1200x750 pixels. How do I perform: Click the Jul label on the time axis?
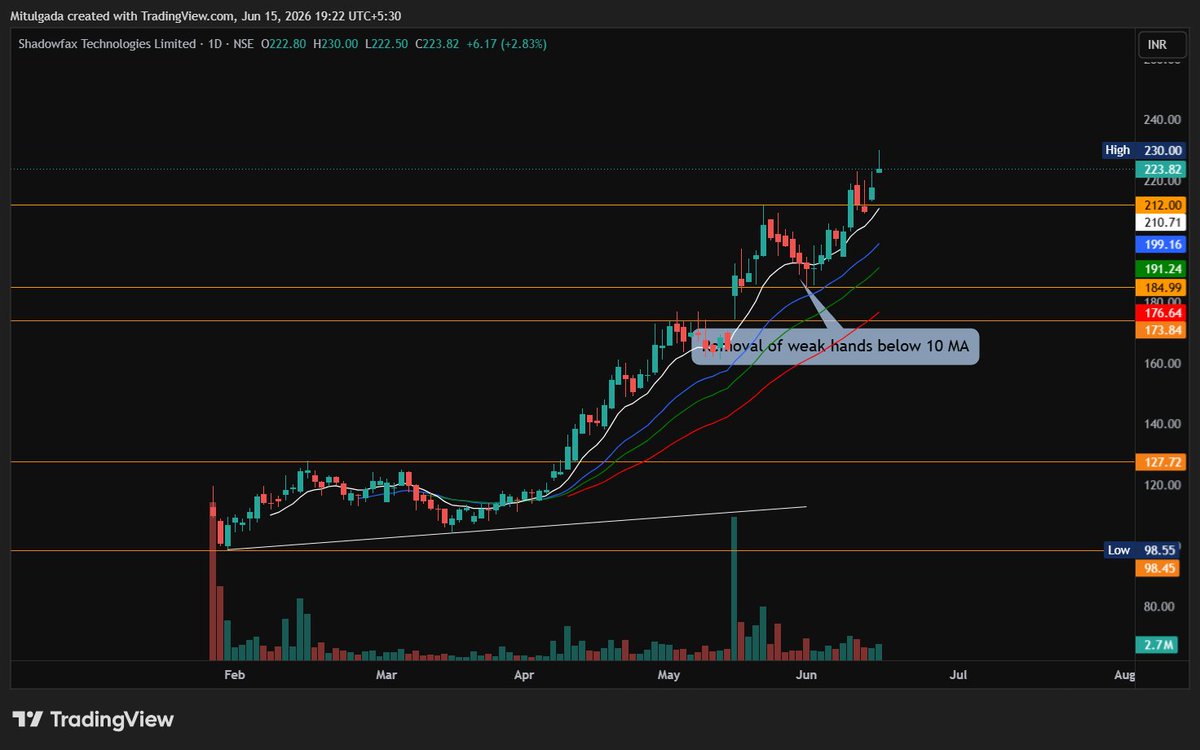(x=957, y=675)
